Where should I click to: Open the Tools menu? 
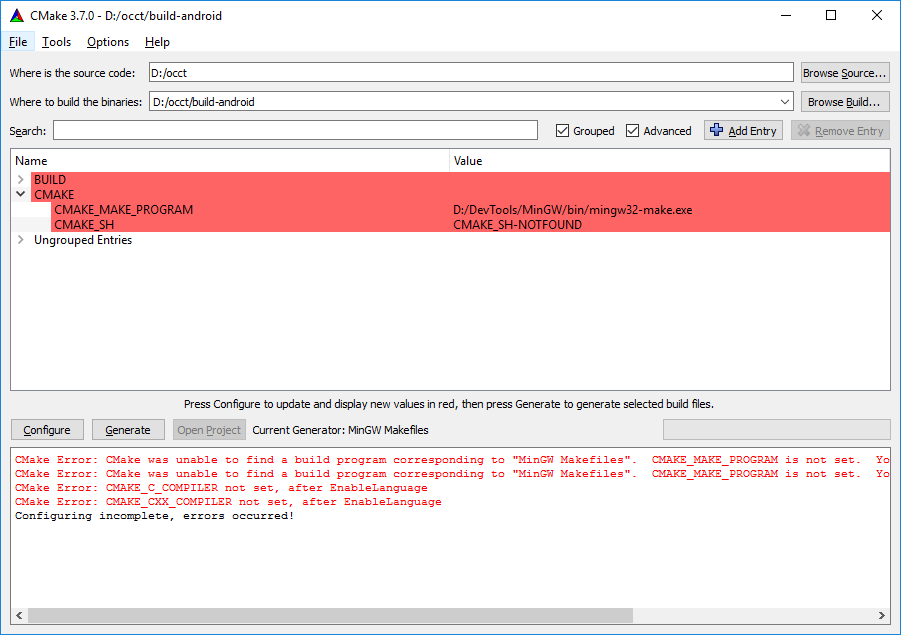tap(56, 42)
